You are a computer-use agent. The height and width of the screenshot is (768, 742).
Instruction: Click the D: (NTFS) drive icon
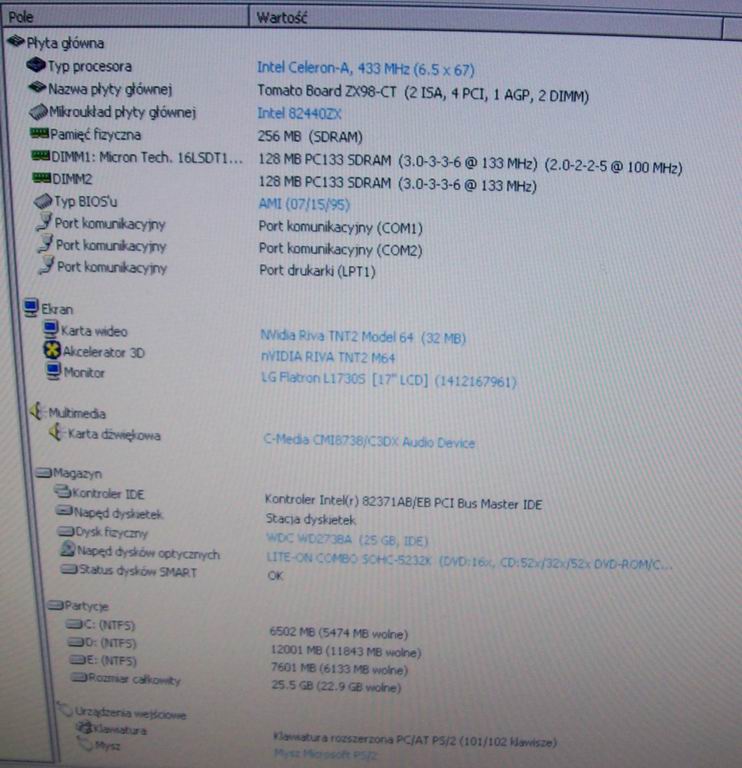pyautogui.click(x=75, y=642)
